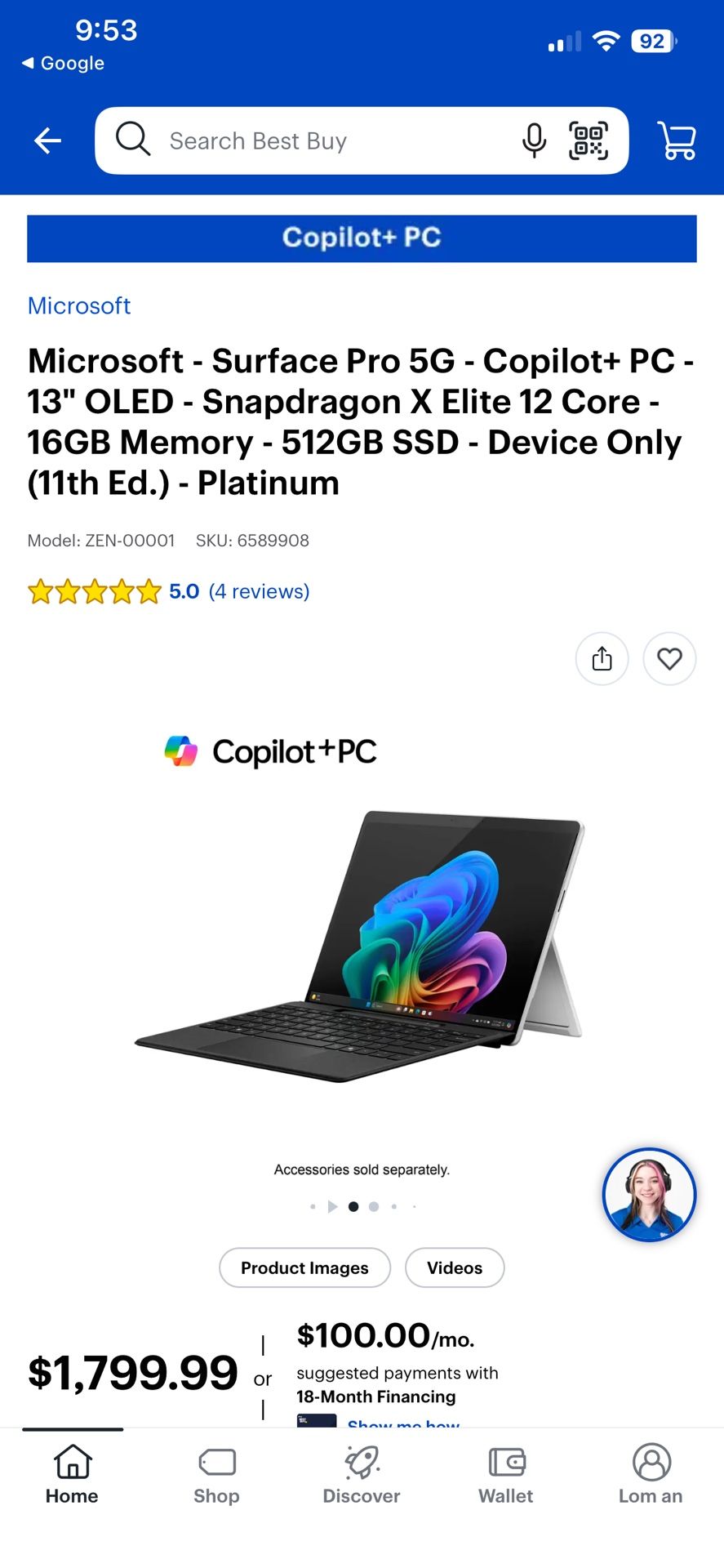
Task: Switch to the Discover tab
Action: (362, 1475)
